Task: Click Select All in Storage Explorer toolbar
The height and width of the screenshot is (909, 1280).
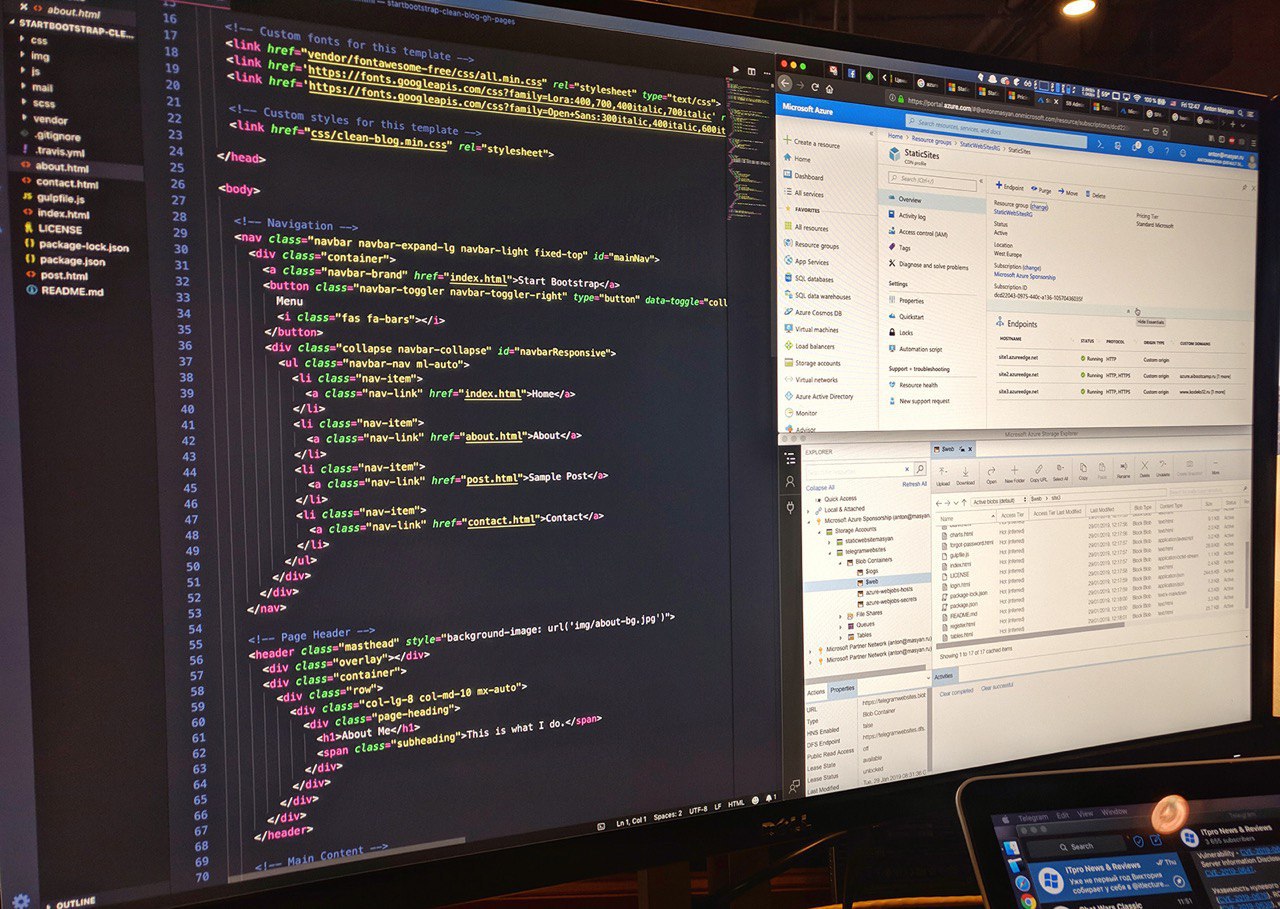Action: (1060, 472)
